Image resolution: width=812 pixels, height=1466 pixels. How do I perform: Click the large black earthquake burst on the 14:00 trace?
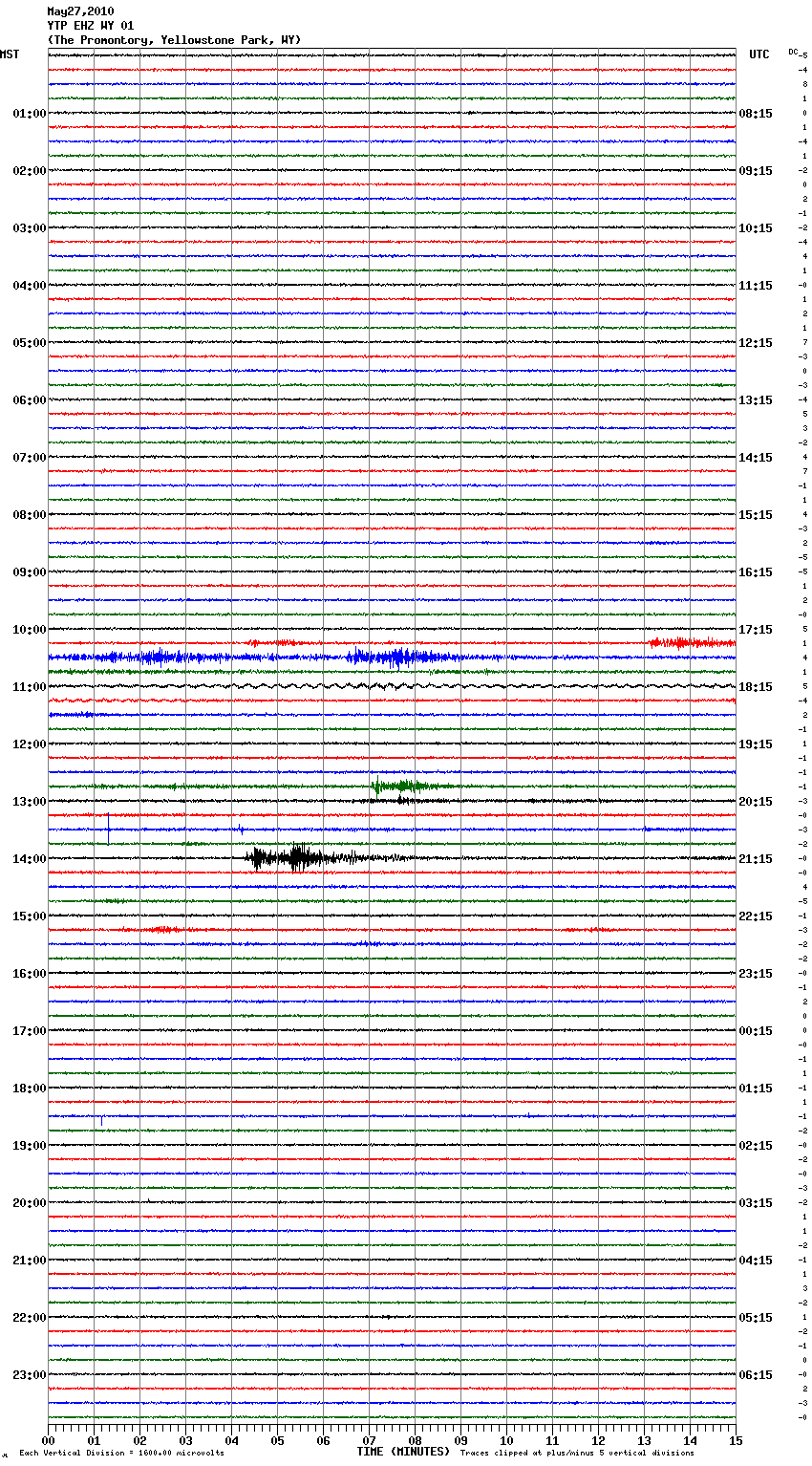click(x=296, y=857)
